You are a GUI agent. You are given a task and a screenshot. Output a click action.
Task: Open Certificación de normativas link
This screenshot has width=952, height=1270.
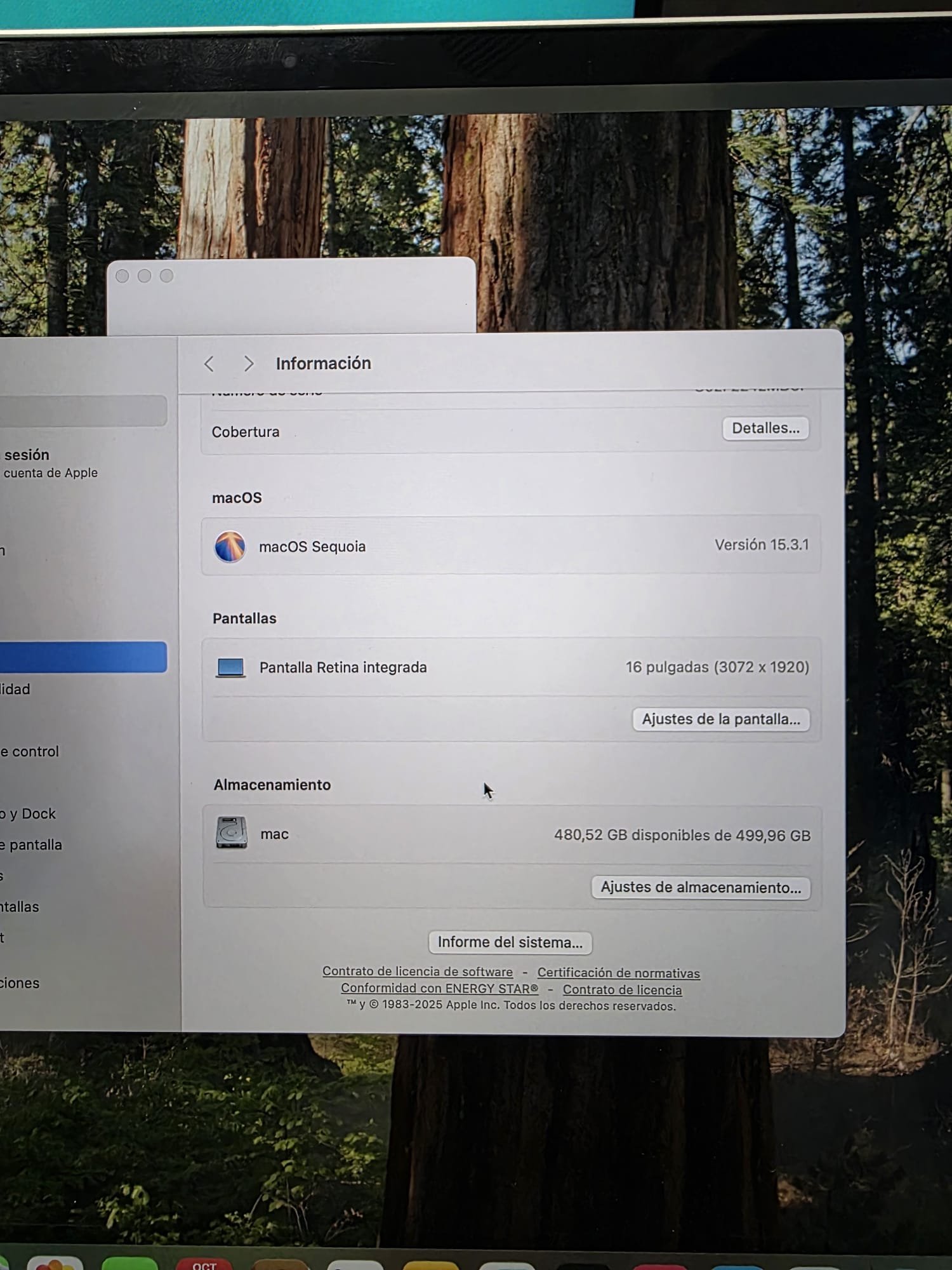point(618,973)
